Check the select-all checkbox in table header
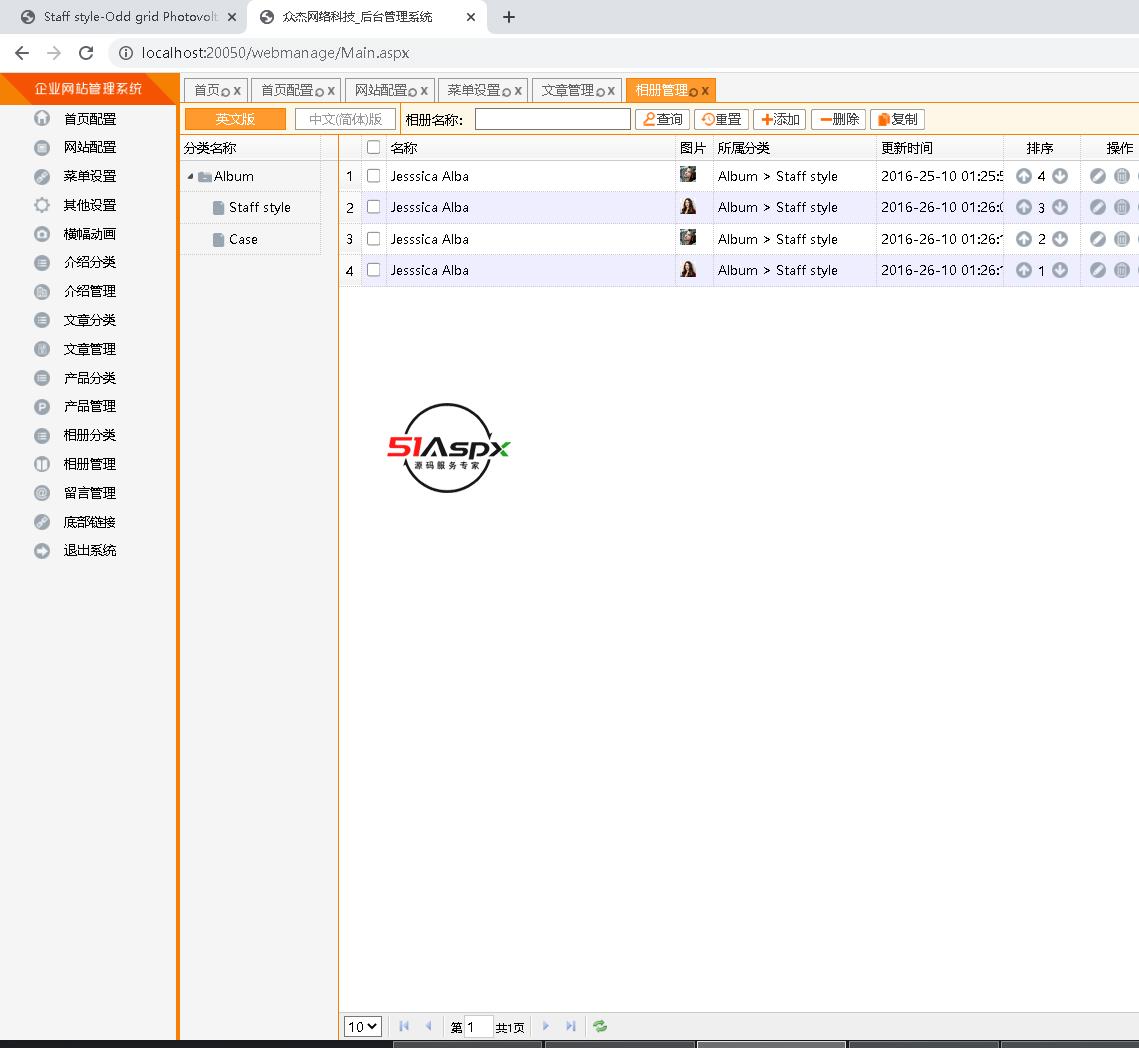This screenshot has width=1139, height=1048. 374,148
